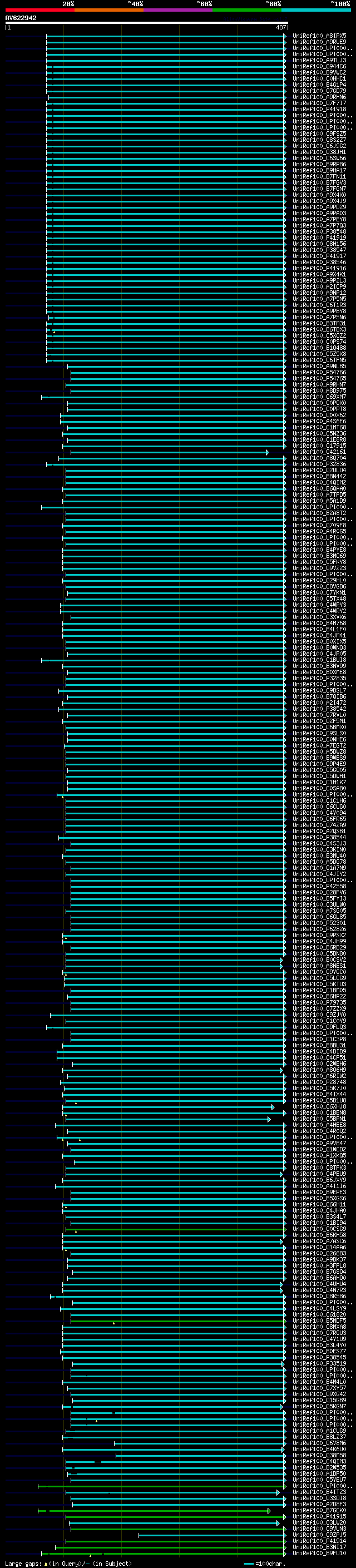Select the UniRef100_C0PQK0 label
The image size is (356, 1568).
pyautogui.click(x=319, y=403)
